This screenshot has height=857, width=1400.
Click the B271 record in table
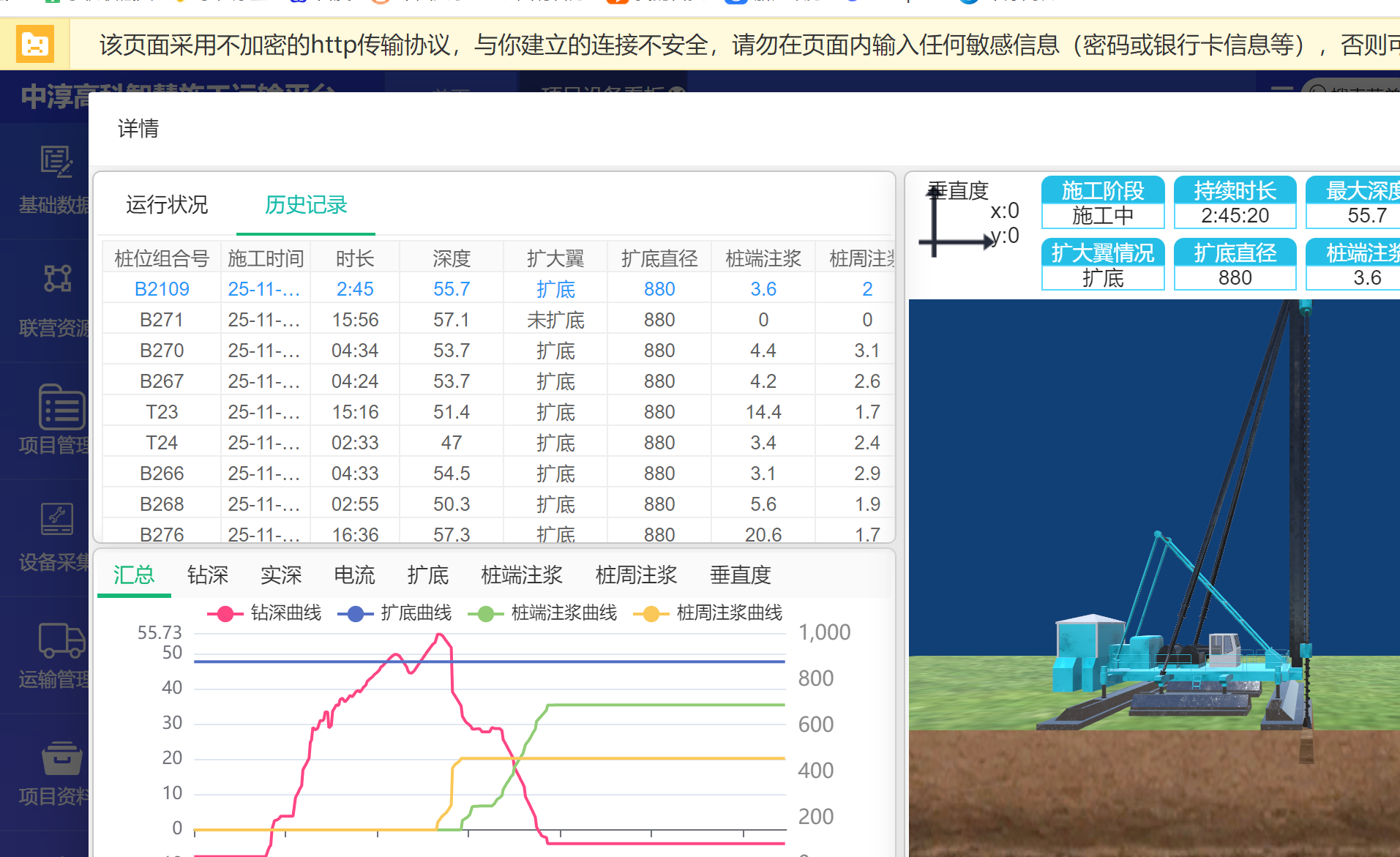(162, 320)
